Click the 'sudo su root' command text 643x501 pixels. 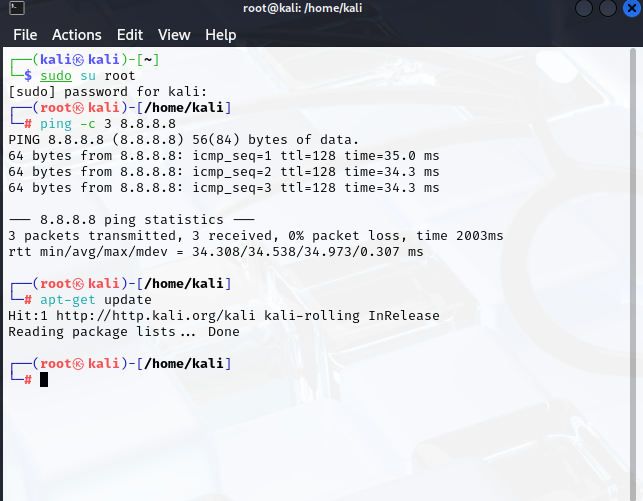87,76
